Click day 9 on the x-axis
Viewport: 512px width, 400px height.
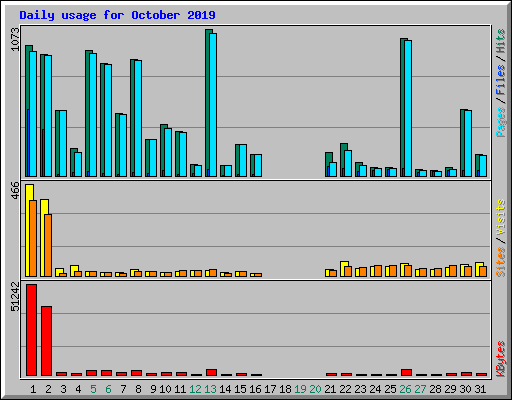click(153, 389)
